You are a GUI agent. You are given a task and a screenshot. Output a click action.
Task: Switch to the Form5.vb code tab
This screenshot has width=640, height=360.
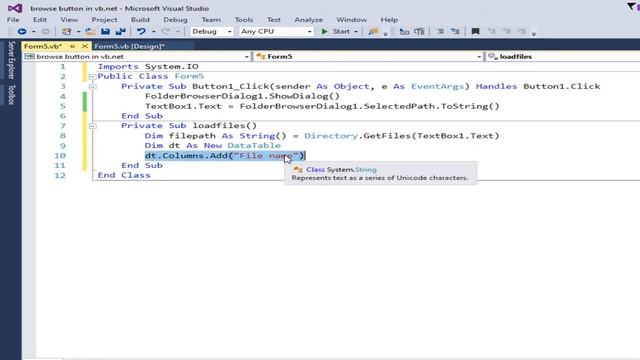(x=43, y=46)
